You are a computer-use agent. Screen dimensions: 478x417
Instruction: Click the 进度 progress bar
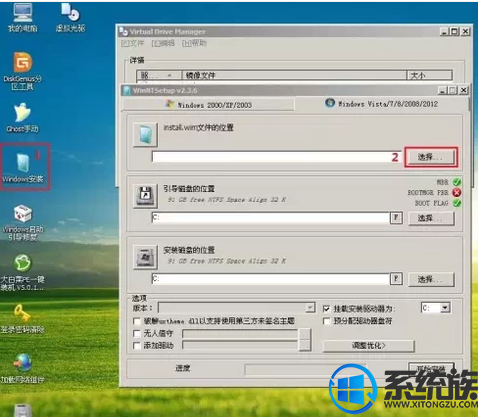coord(305,369)
